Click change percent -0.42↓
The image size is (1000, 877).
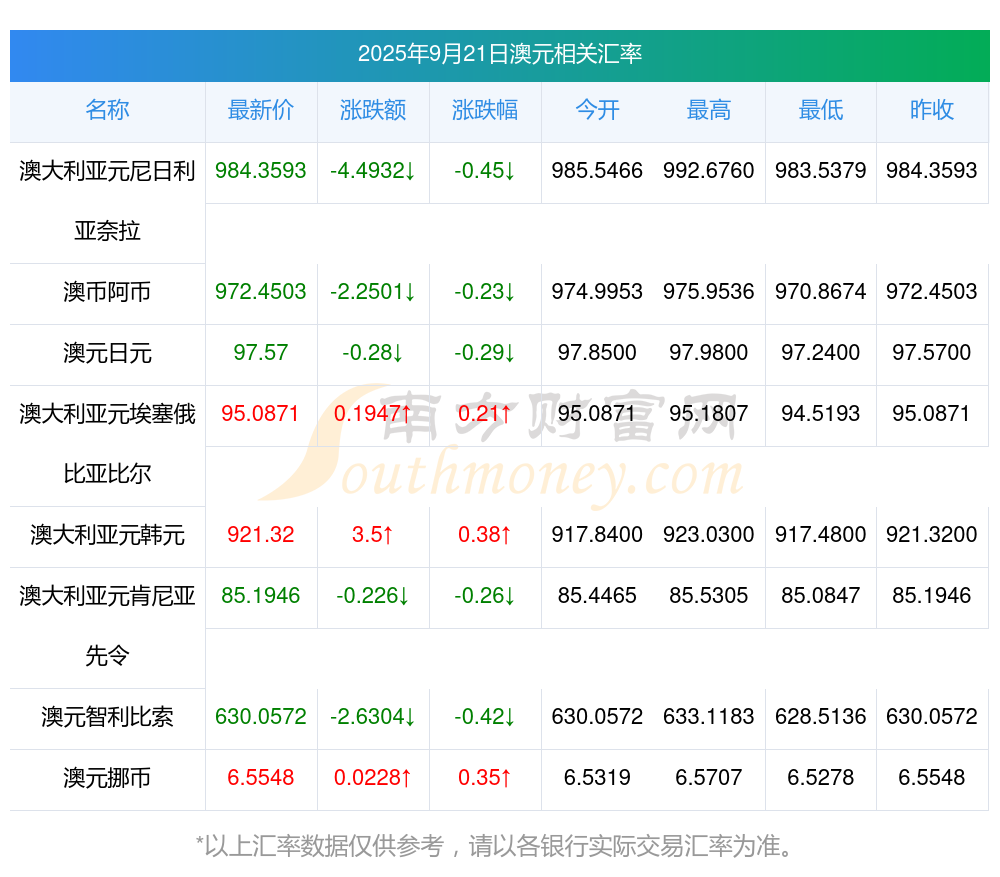click(485, 717)
